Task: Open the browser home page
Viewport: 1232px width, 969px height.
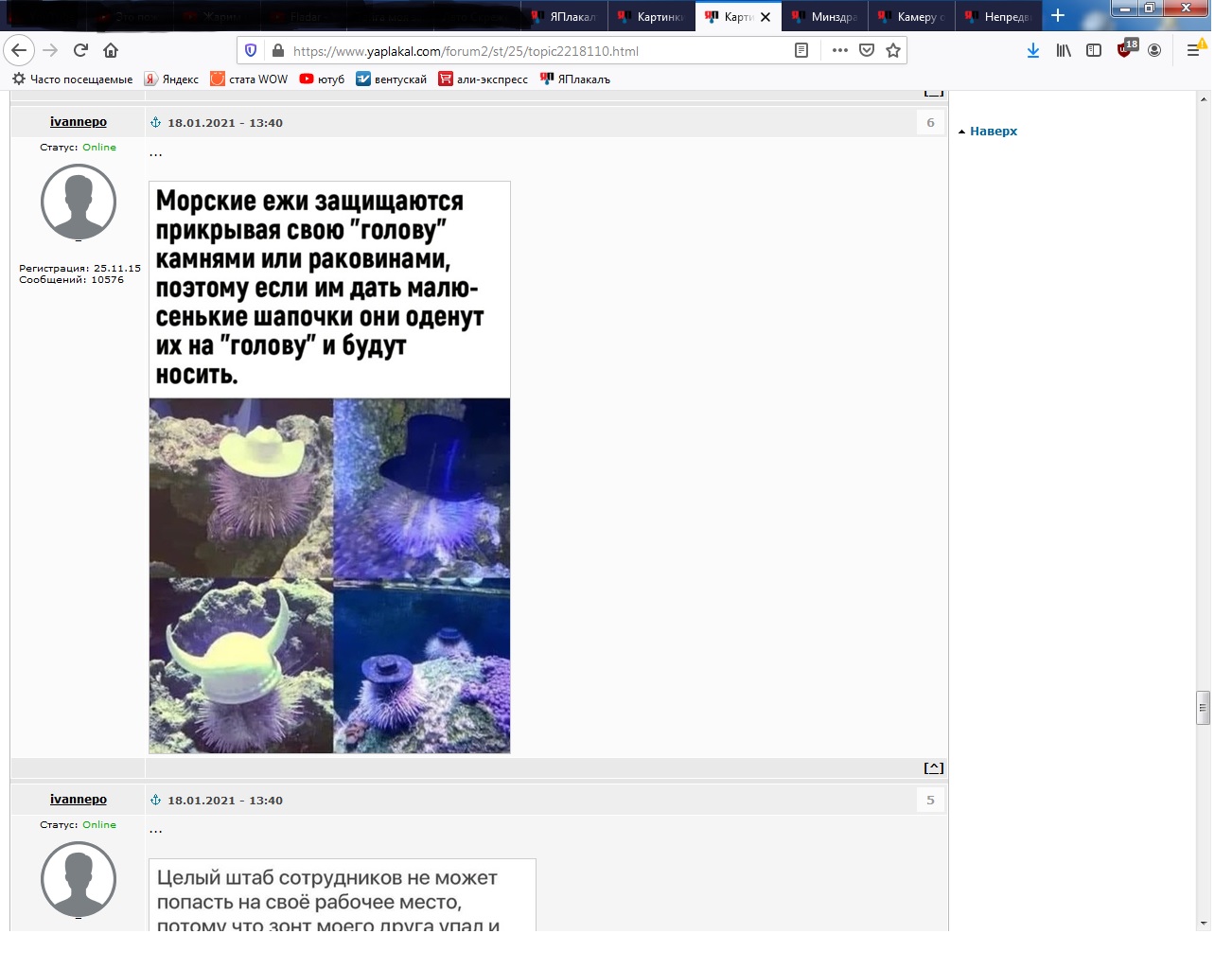Action: pos(111,50)
